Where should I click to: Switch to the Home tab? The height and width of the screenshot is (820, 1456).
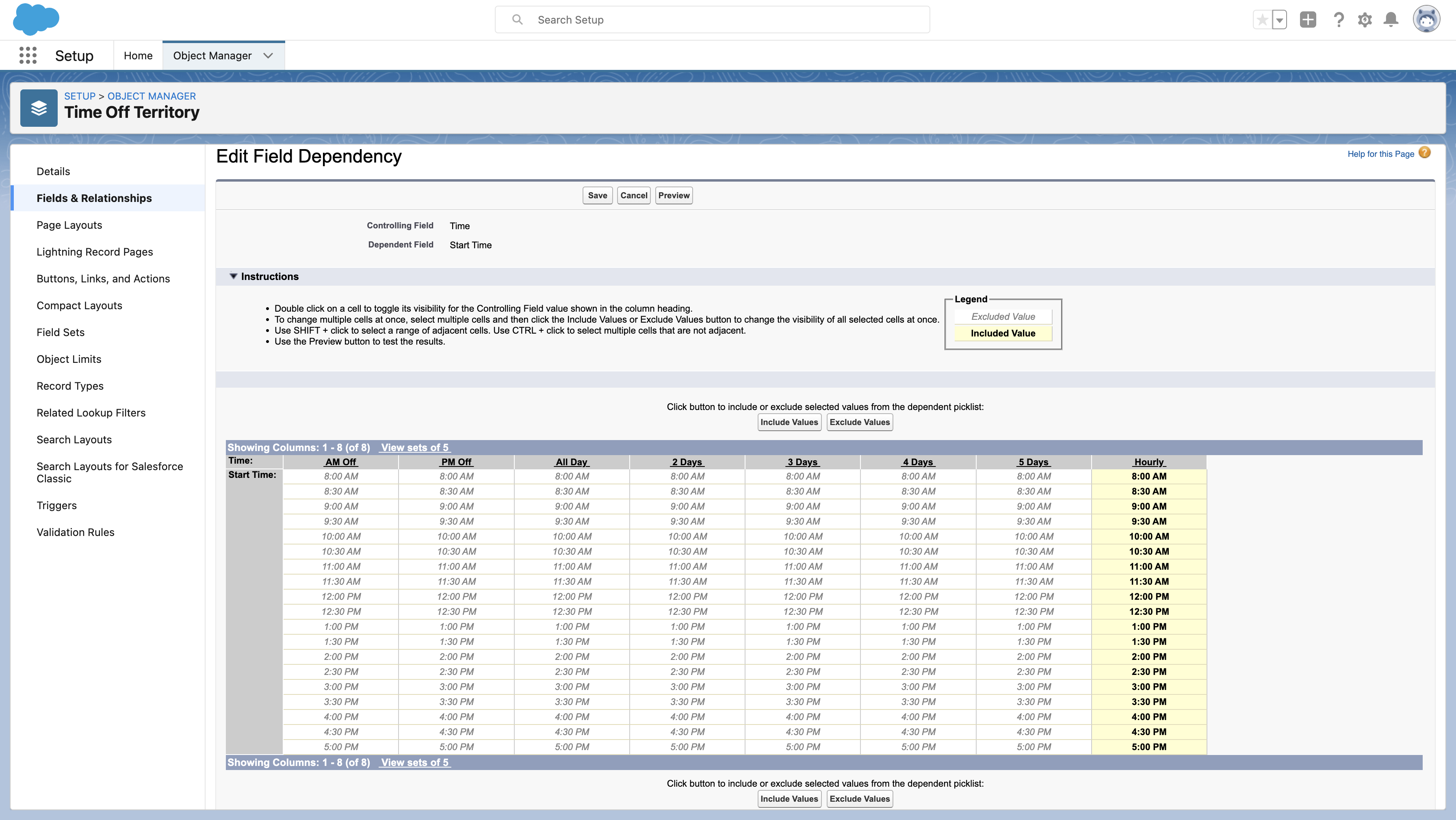138,55
